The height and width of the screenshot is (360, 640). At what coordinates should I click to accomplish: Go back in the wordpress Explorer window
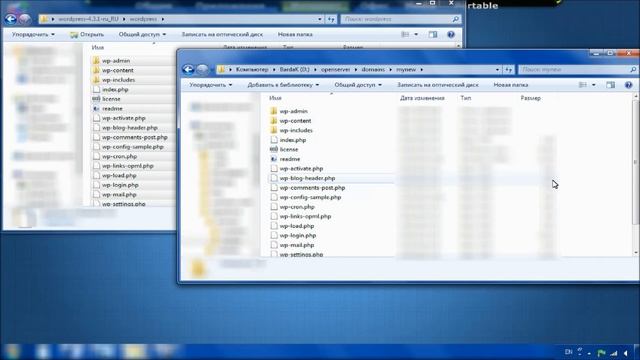(11, 19)
